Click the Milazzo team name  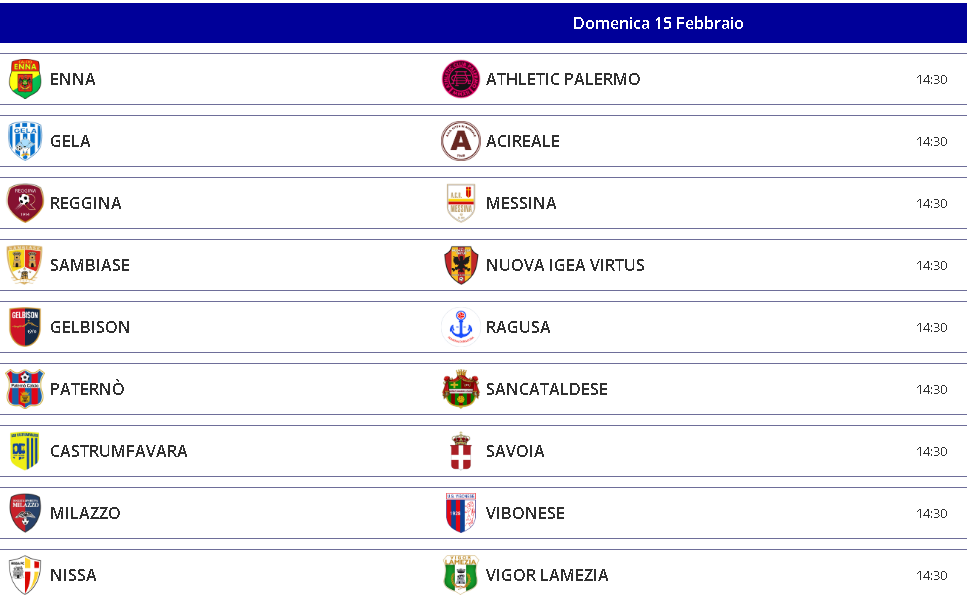click(x=85, y=513)
